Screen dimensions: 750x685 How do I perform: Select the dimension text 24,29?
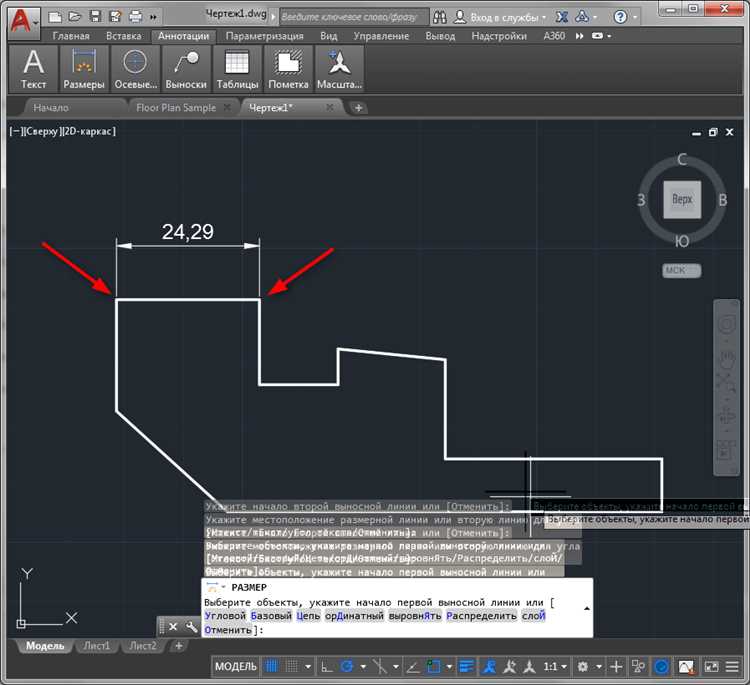point(188,232)
